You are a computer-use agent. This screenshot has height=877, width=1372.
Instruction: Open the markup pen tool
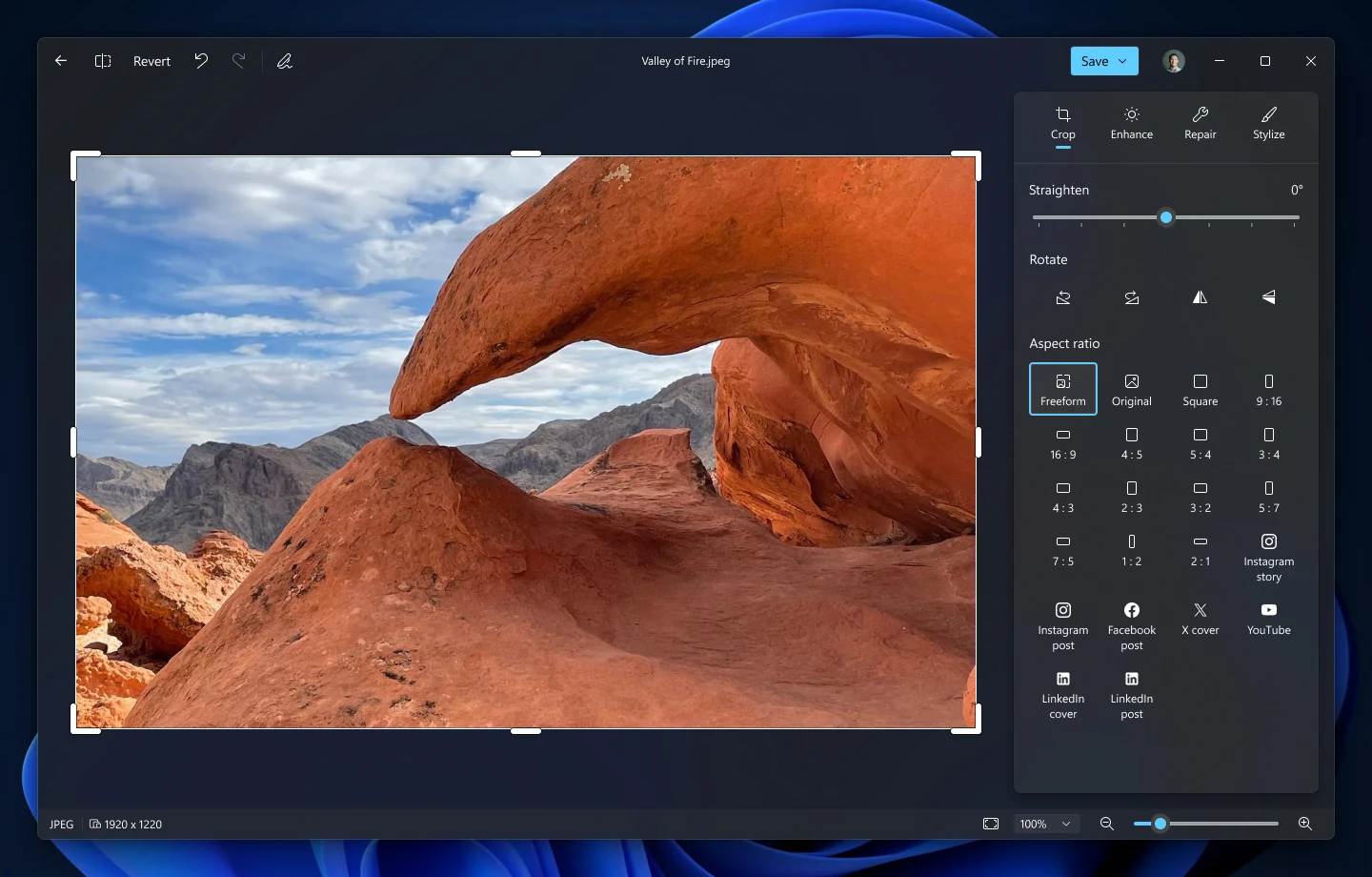[285, 61]
